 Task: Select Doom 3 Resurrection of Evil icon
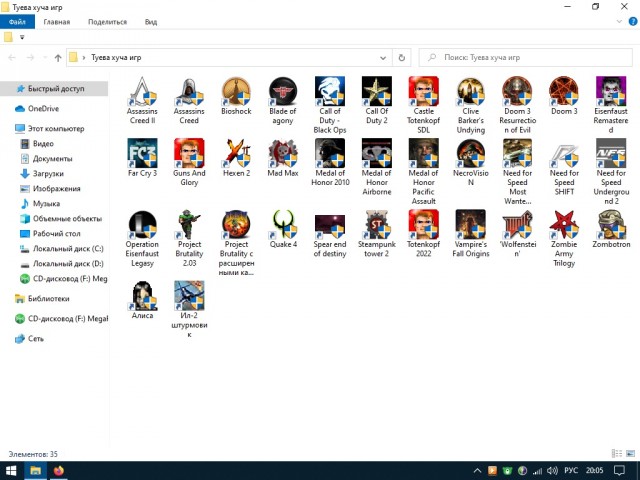point(517,105)
